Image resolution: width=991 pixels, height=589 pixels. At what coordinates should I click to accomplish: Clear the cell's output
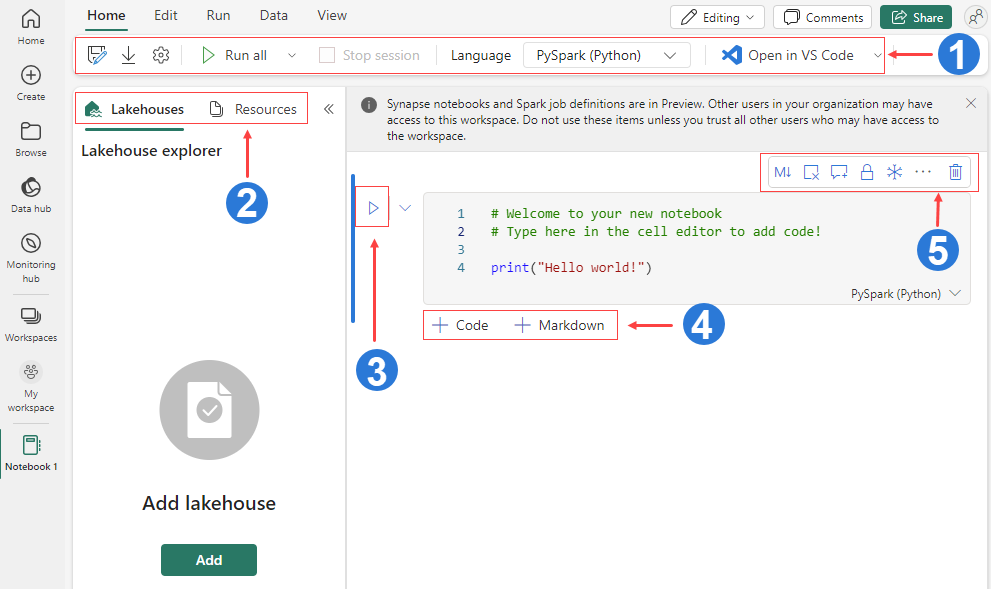pos(810,171)
